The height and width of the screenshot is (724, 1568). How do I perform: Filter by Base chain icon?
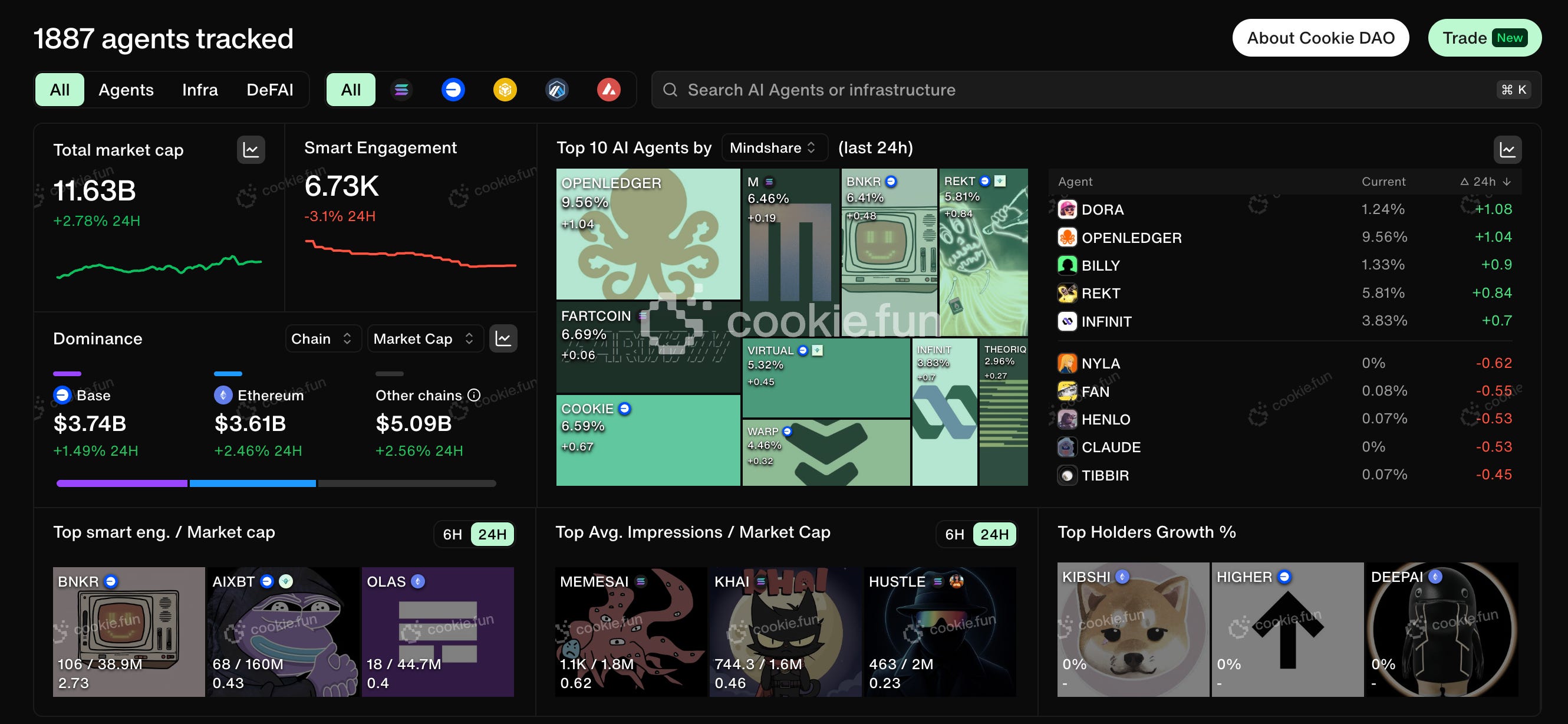453,90
